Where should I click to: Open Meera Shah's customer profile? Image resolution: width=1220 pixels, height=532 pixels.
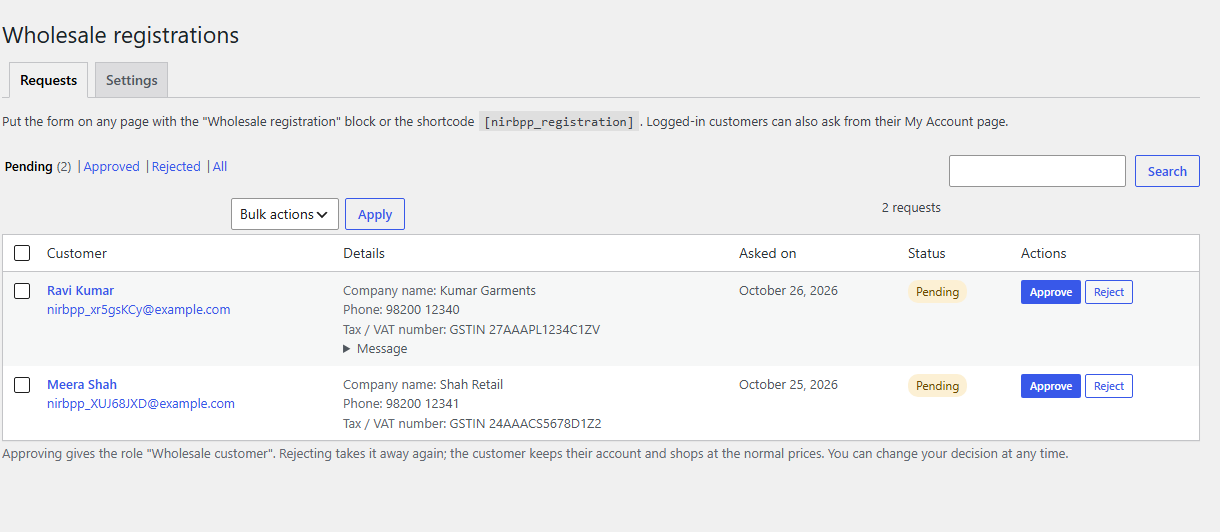click(x=82, y=385)
